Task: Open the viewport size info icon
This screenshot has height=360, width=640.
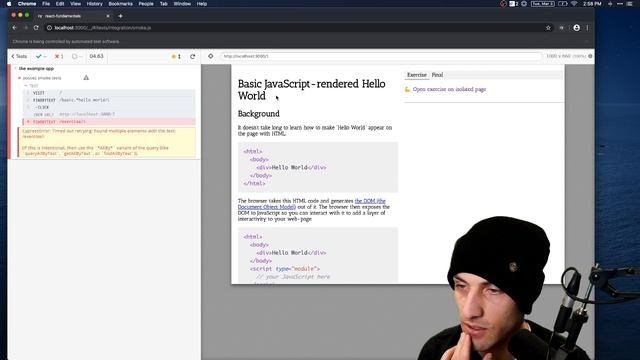Action: coord(590,56)
